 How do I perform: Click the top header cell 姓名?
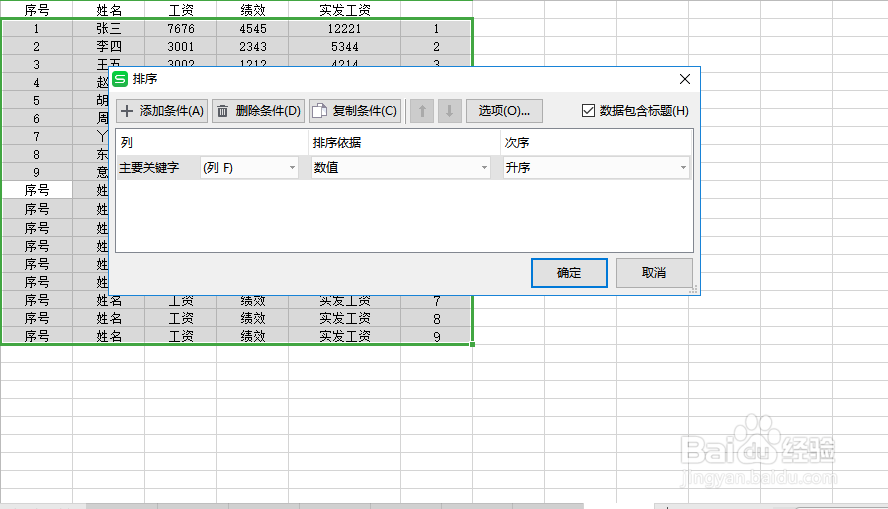[109, 10]
